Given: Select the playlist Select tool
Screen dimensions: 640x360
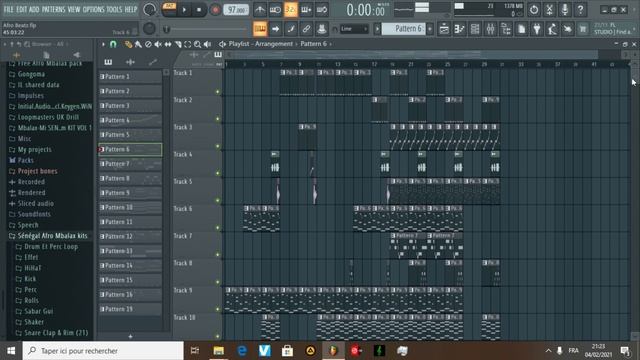Looking at the screenshot, I should [188, 44].
